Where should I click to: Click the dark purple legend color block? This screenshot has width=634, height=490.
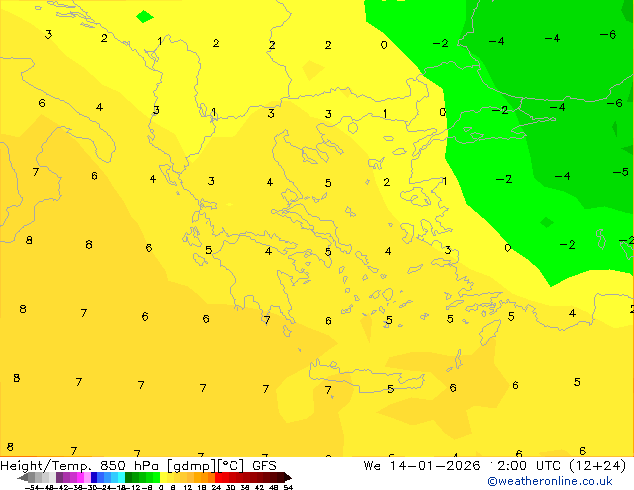pos(59,477)
